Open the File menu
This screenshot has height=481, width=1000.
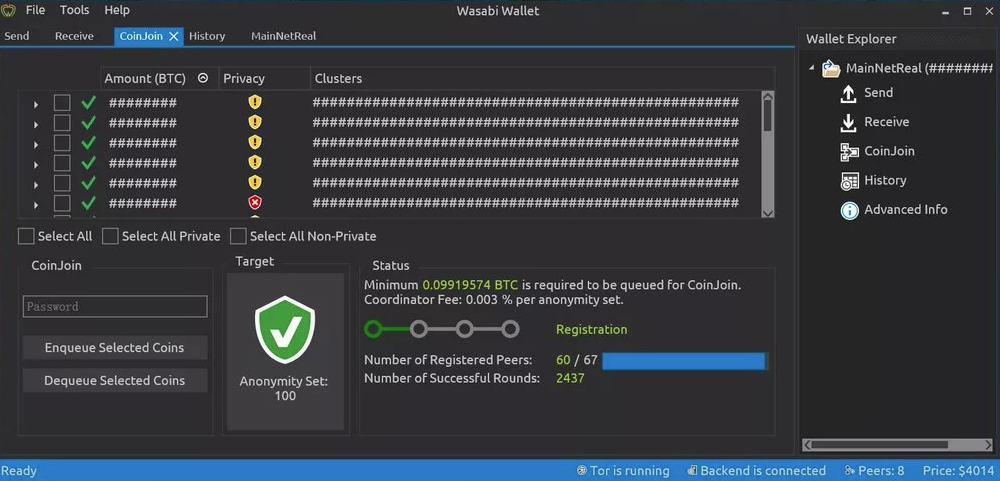point(35,10)
